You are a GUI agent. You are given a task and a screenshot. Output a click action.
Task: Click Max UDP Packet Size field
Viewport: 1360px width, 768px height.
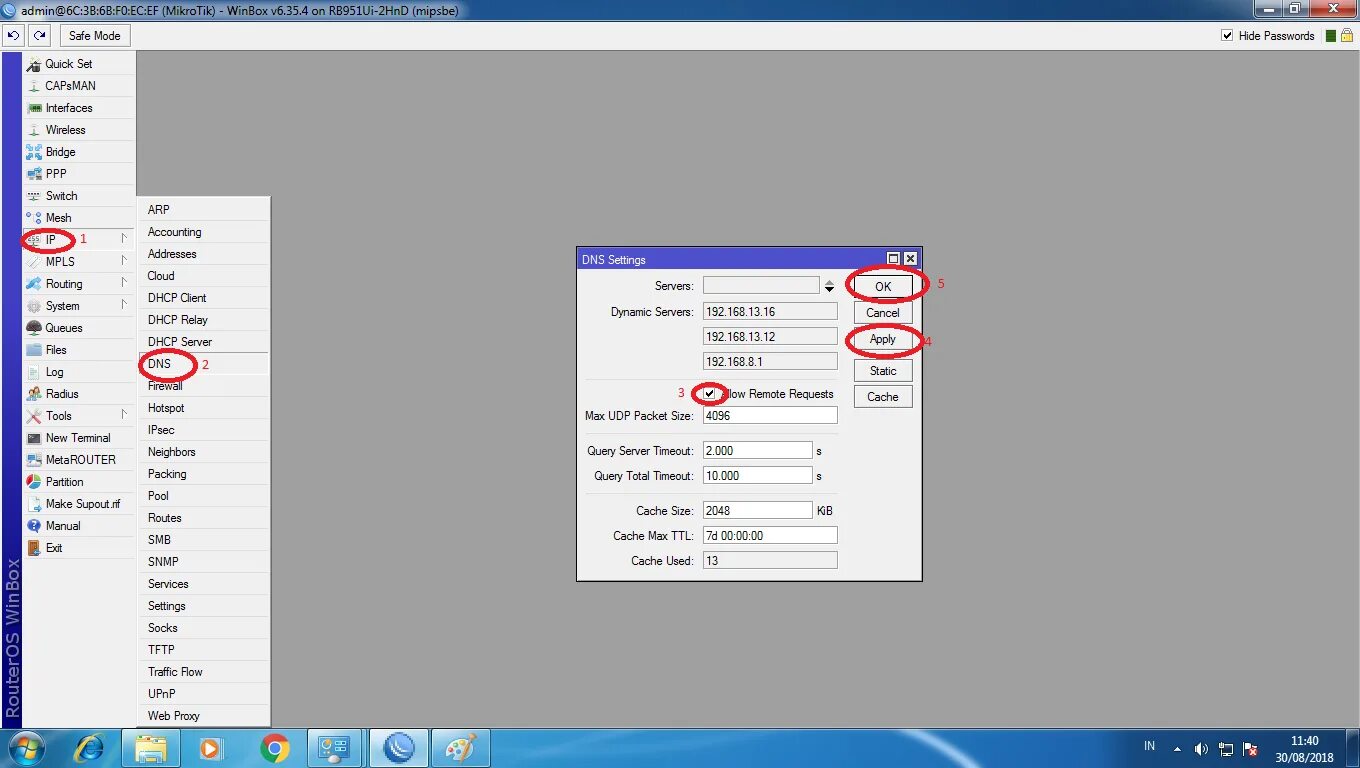click(770, 415)
